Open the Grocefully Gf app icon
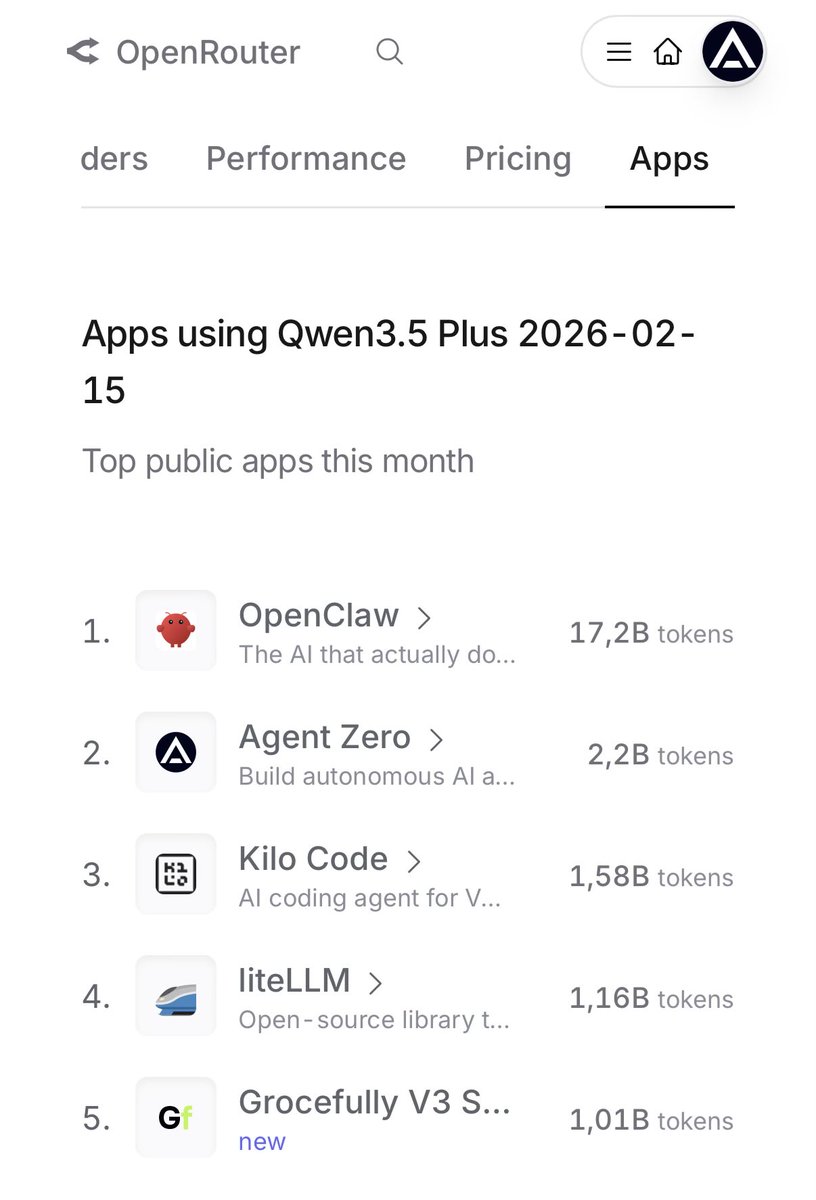 point(176,1118)
